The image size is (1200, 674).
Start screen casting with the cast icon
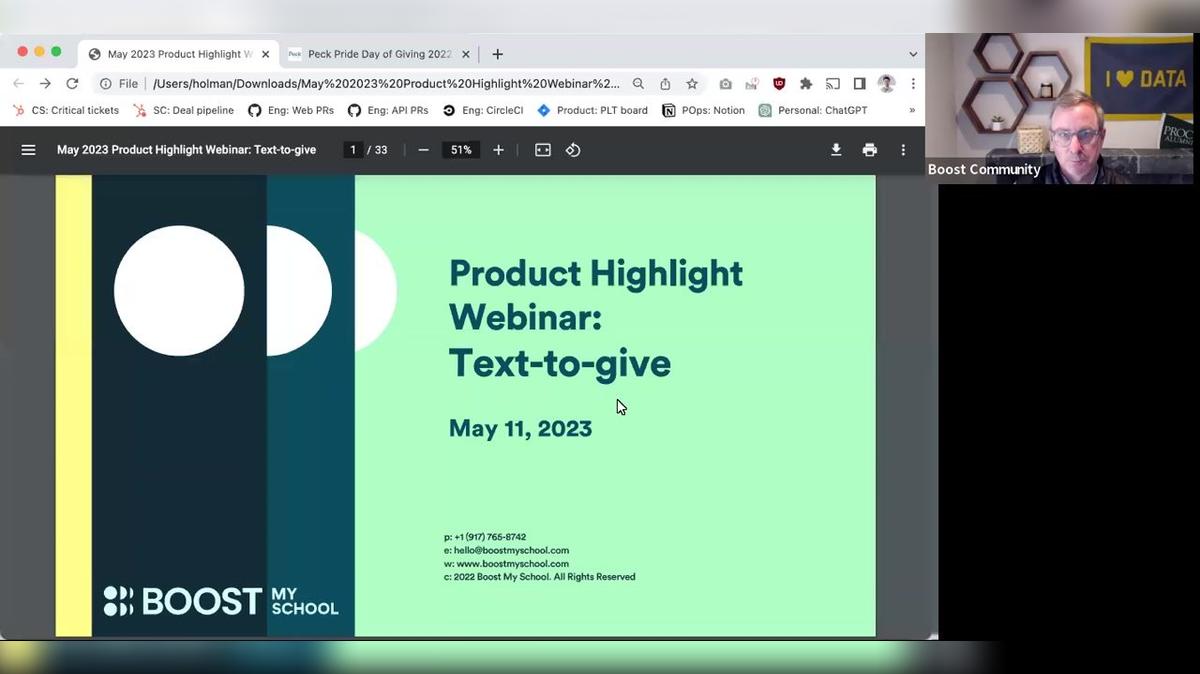point(832,84)
